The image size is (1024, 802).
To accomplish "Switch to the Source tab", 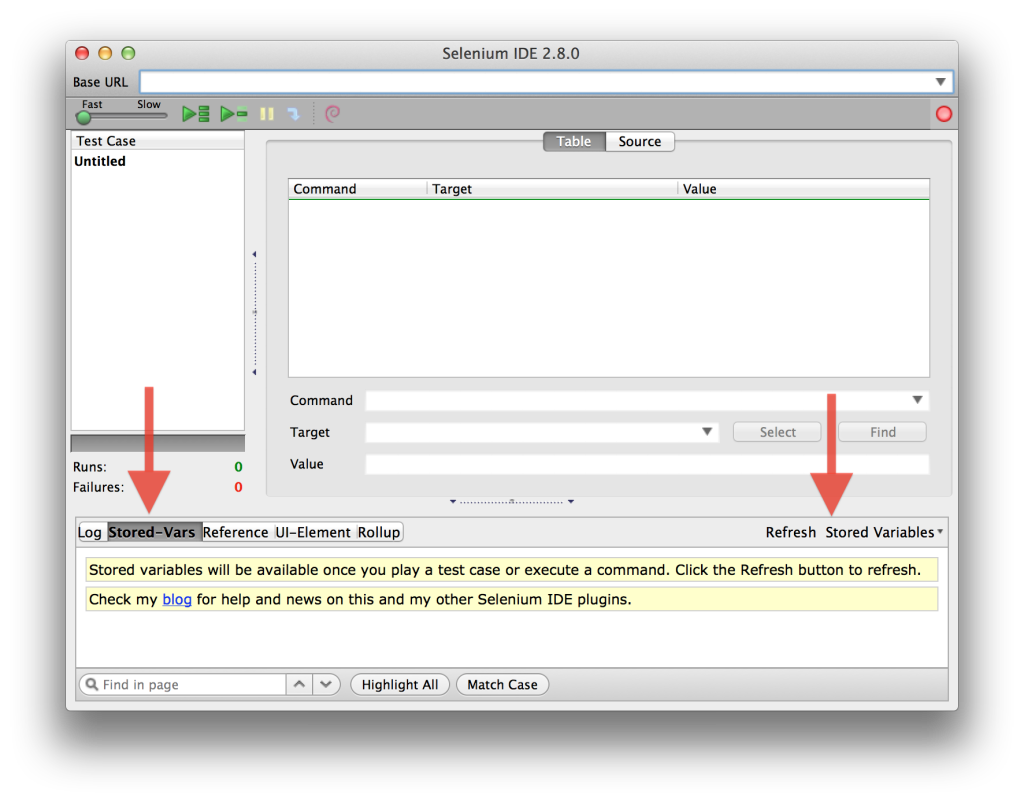I will click(640, 141).
